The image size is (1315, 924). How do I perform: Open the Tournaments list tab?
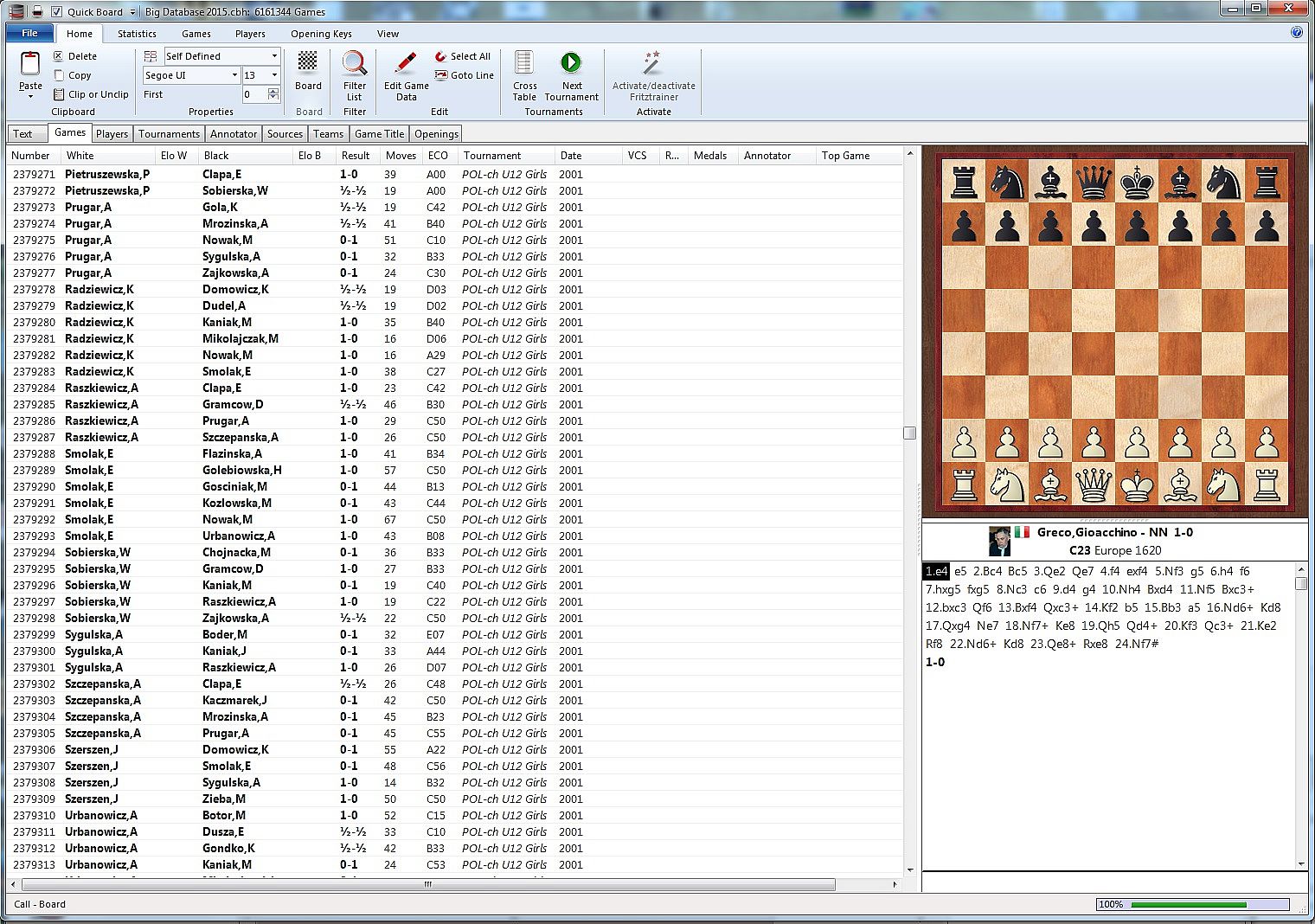169,134
